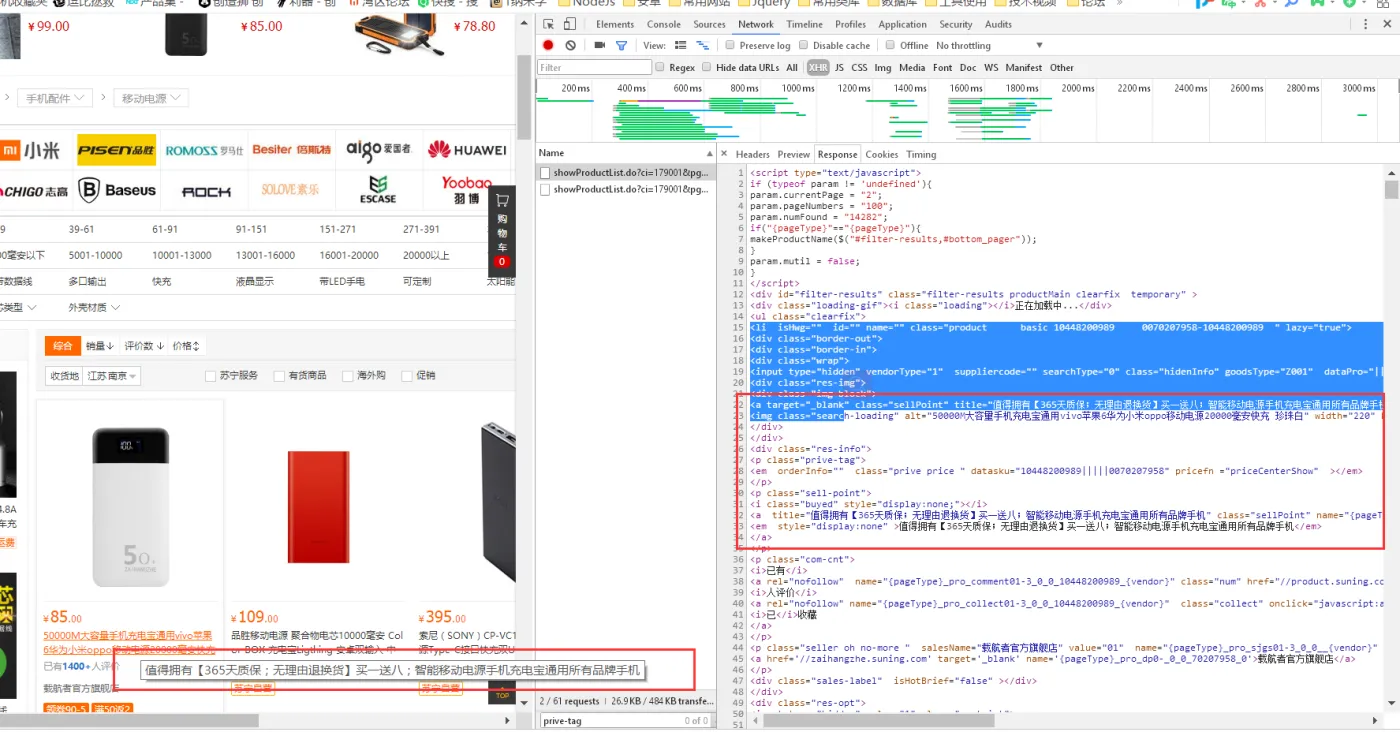The height and width of the screenshot is (732, 1400).
Task: Sort products by 销量
Action: pos(99,346)
